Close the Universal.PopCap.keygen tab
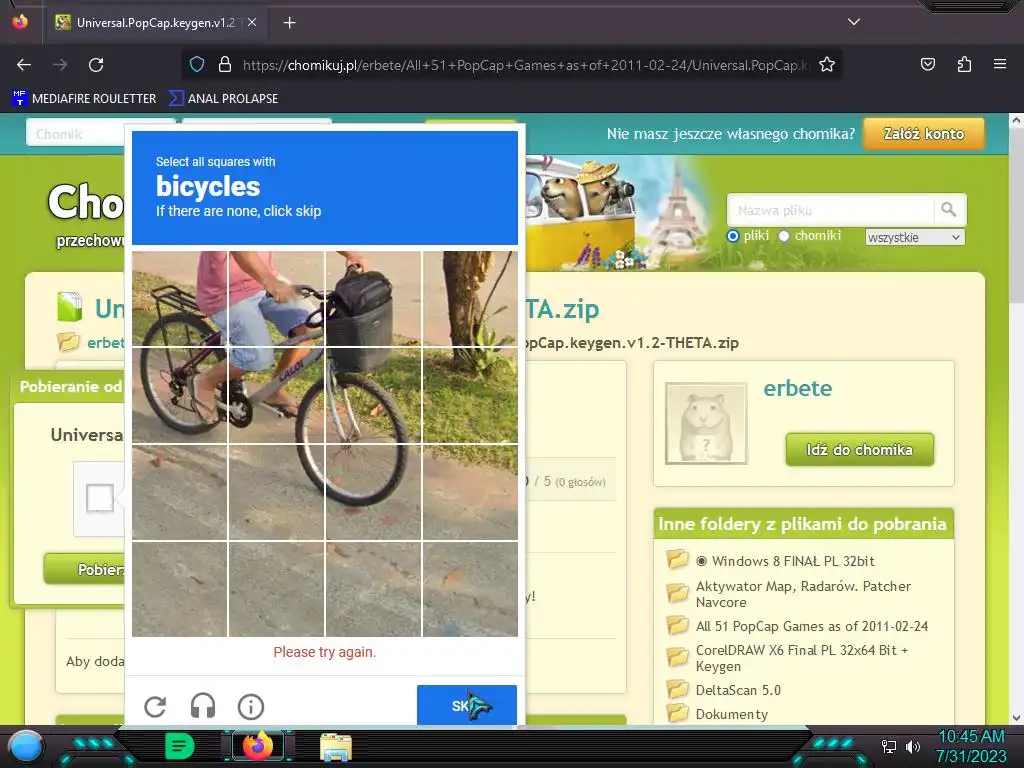Screen dimensions: 1024x768 click(252, 22)
